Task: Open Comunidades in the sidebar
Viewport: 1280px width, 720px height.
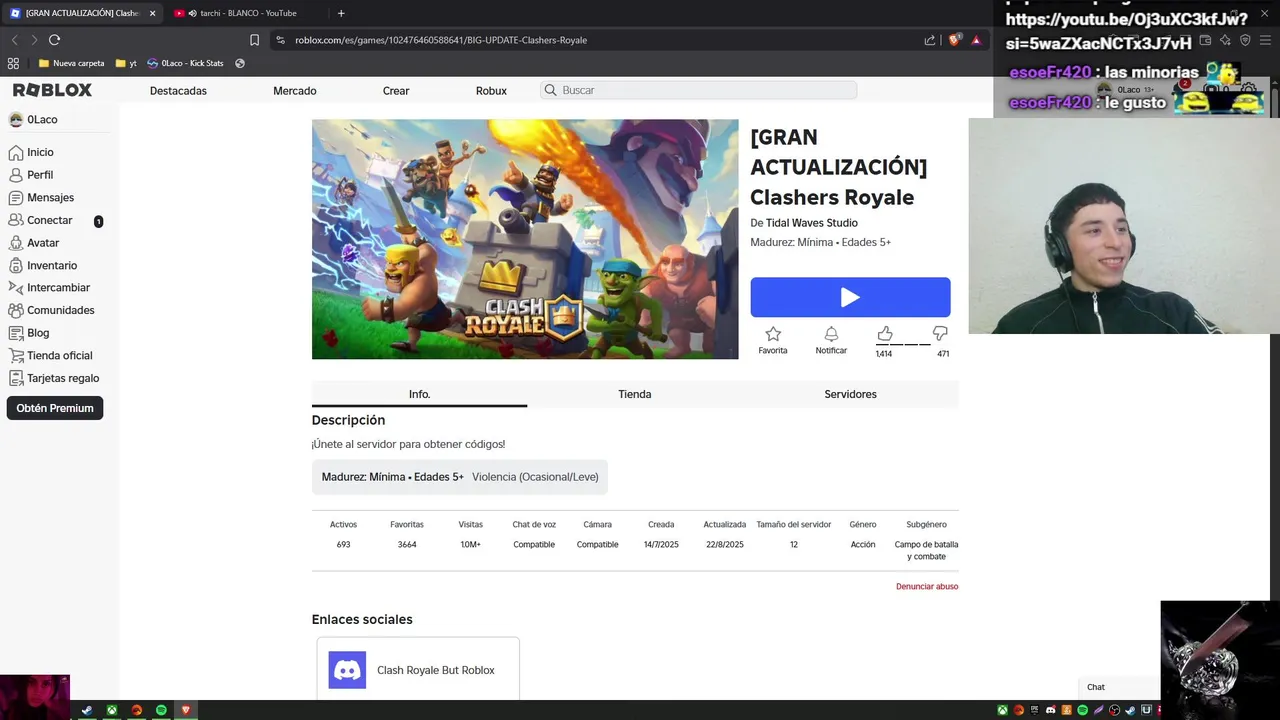Action: click(51, 311)
